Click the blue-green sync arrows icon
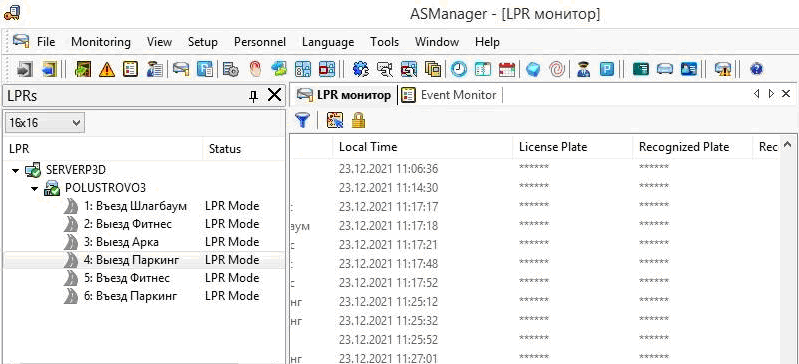Image resolution: width=799 pixels, height=364 pixels. click(279, 69)
